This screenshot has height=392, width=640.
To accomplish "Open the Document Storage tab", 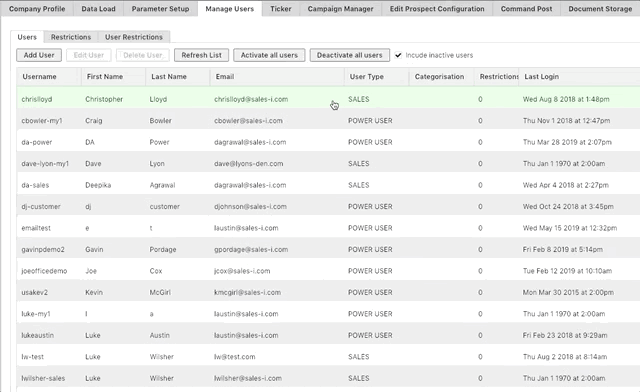I will coord(600,9).
